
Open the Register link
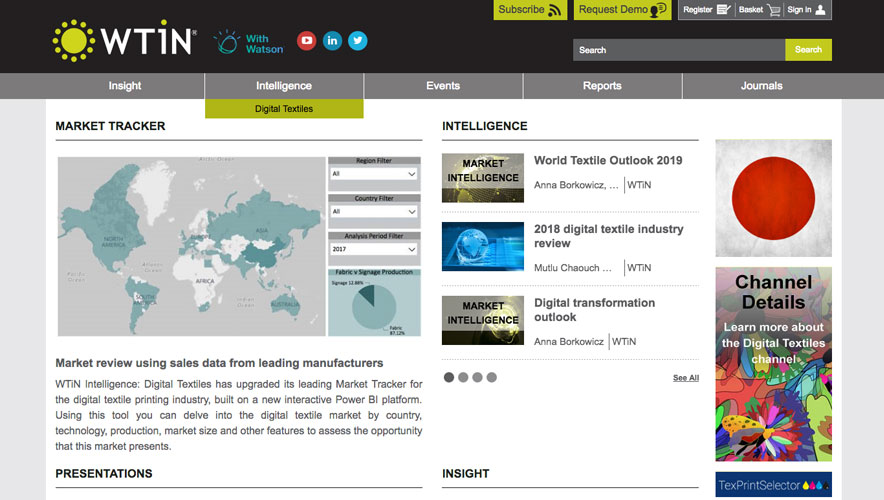[707, 10]
